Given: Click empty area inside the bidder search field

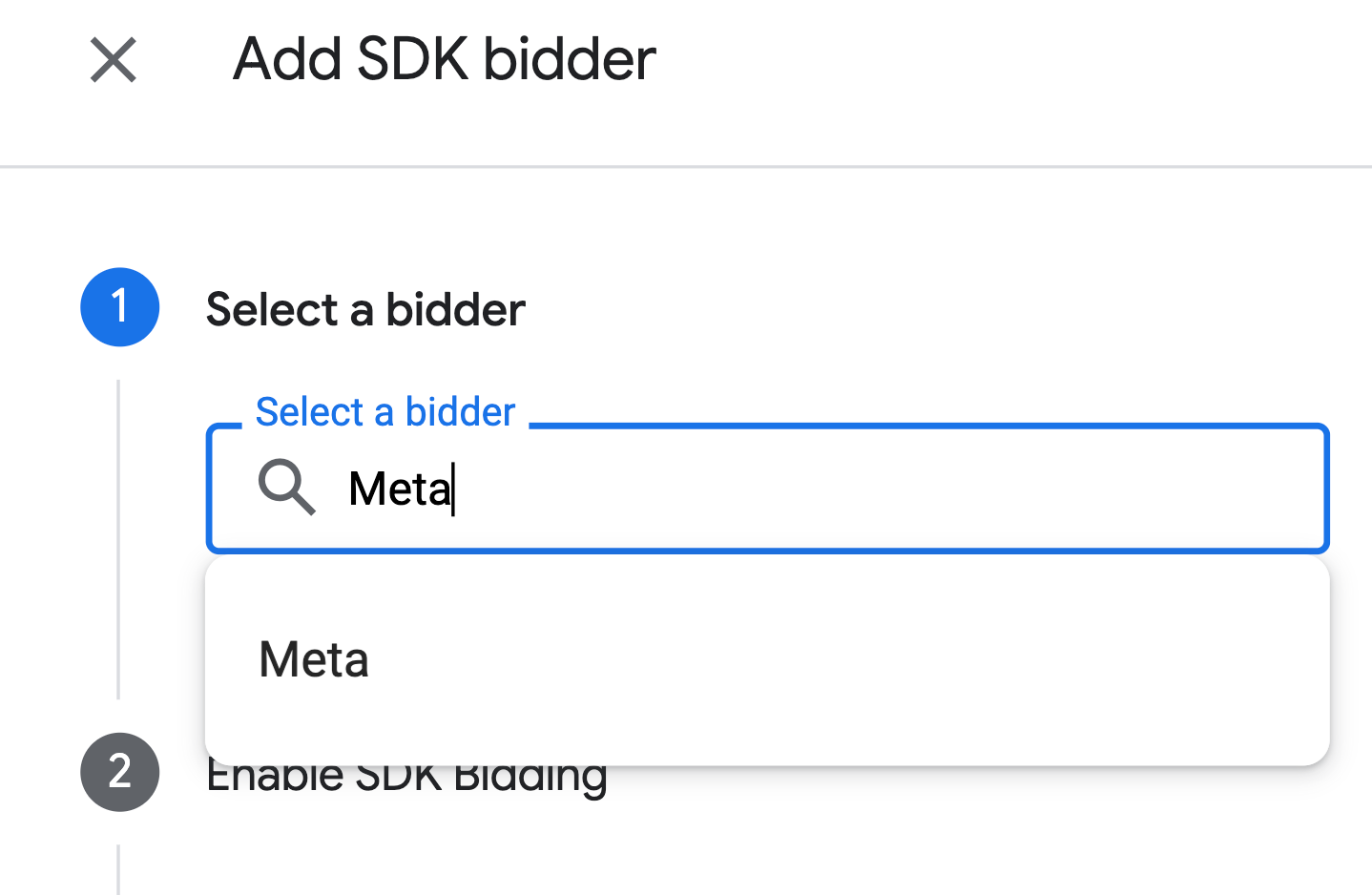Looking at the screenshot, I should tap(859, 489).
